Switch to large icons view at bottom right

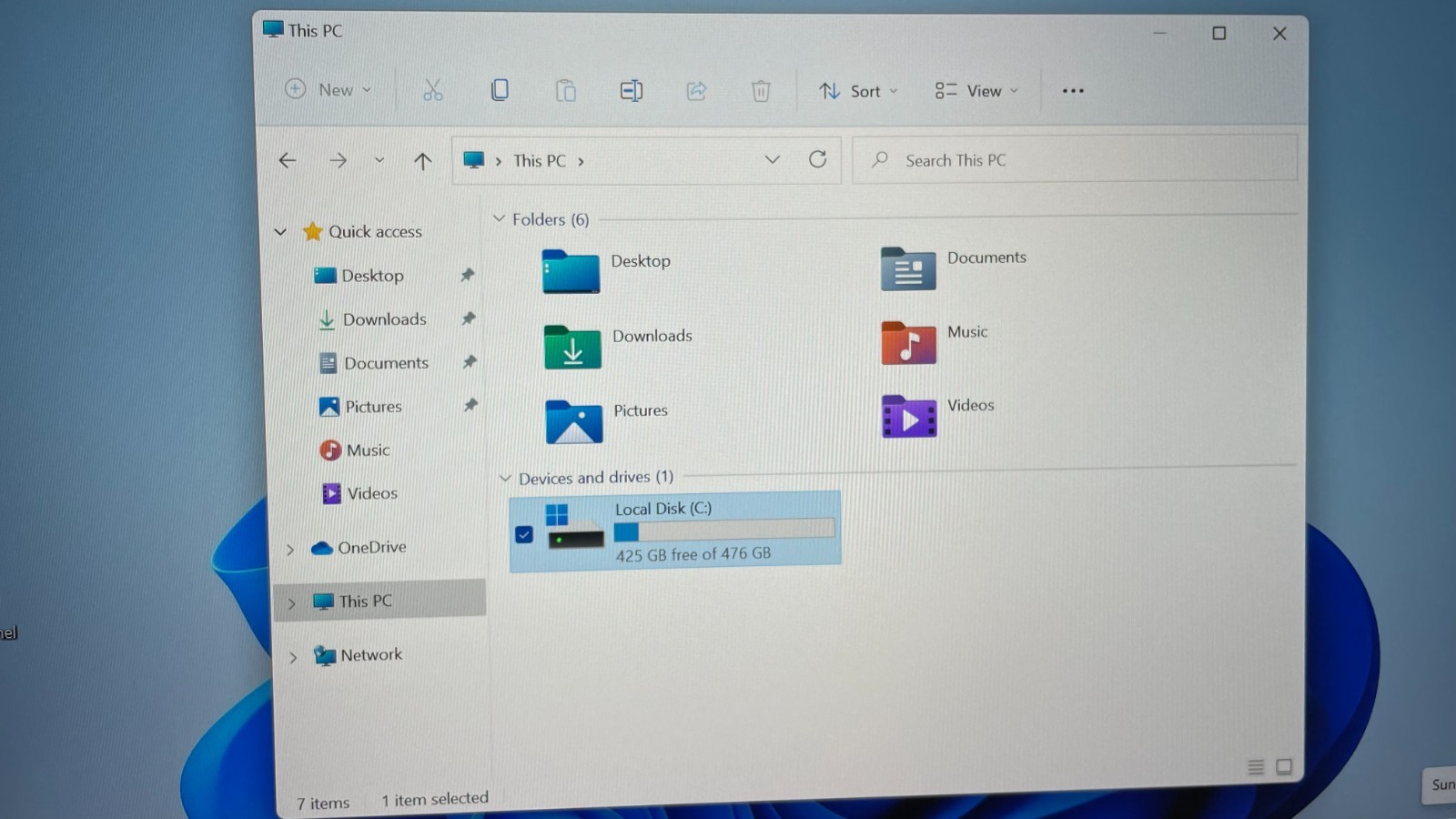[x=1284, y=766]
